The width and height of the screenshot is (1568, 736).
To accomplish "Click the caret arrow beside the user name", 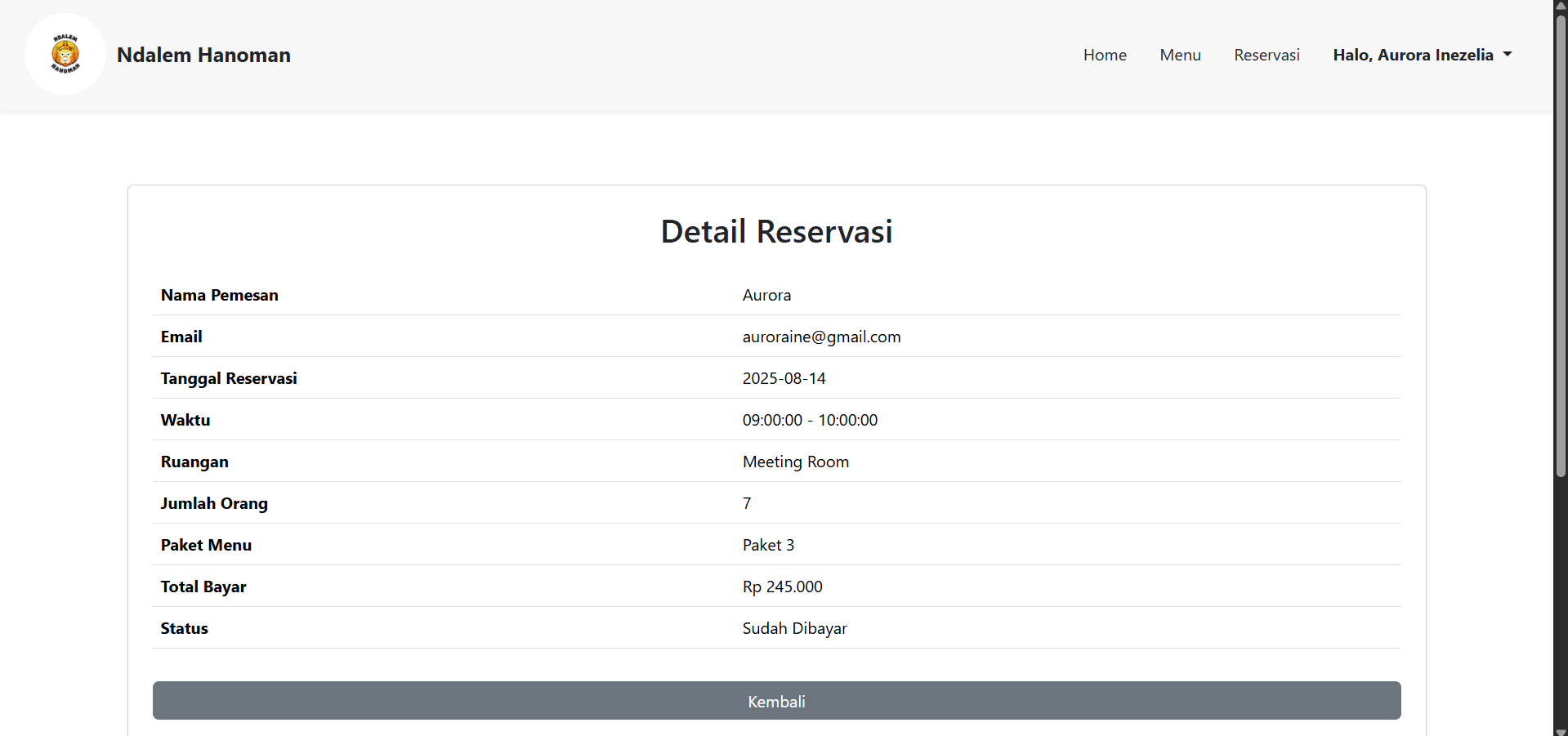I will [x=1508, y=54].
